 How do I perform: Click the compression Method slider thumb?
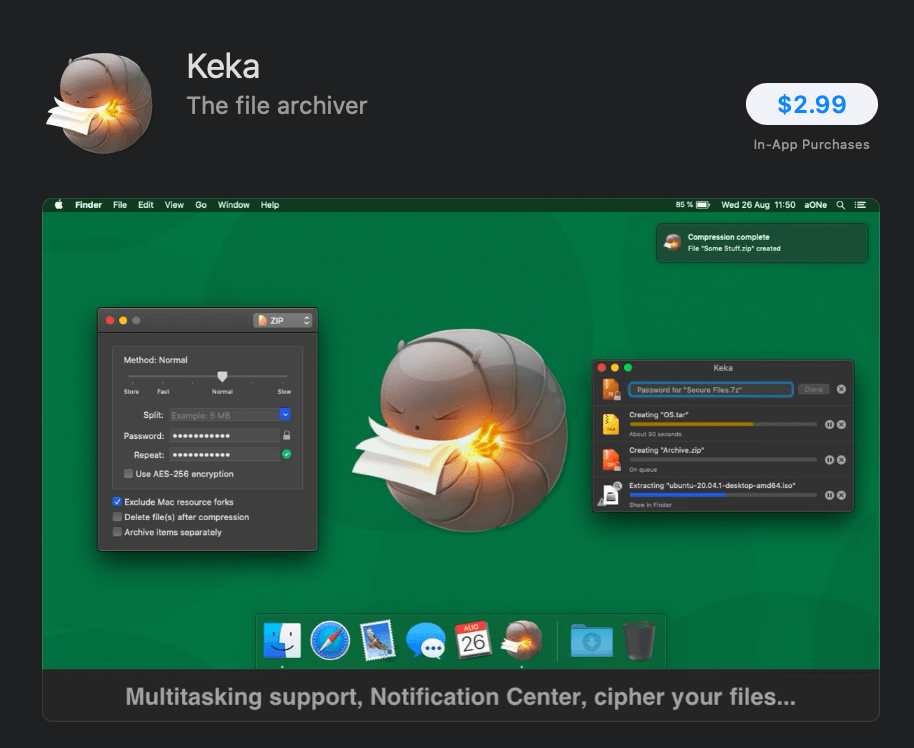tap(222, 377)
